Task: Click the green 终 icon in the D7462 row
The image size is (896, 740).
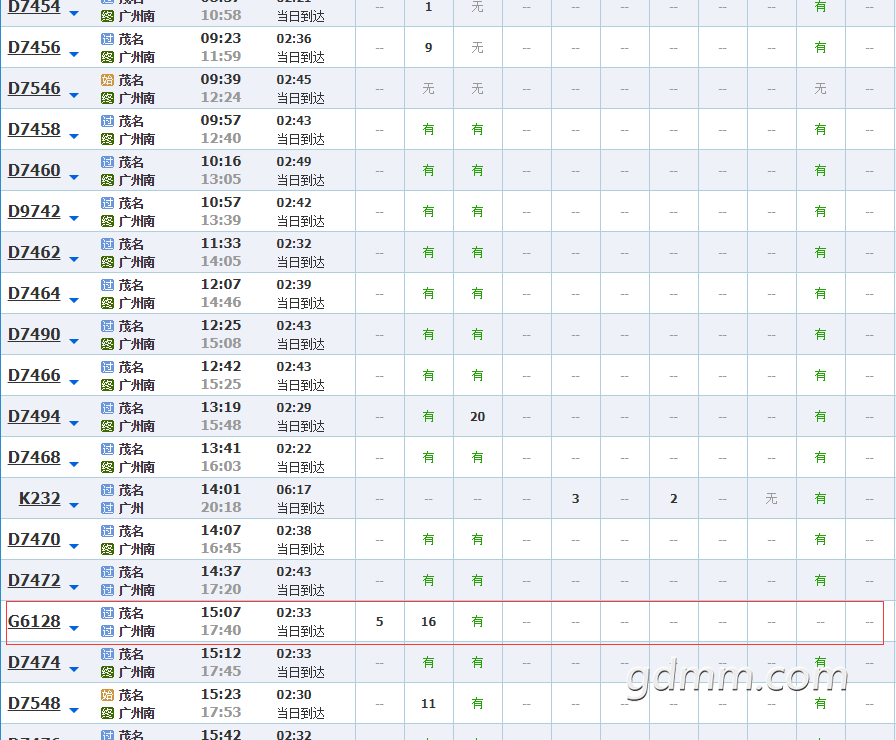Action: pyautogui.click(x=107, y=262)
